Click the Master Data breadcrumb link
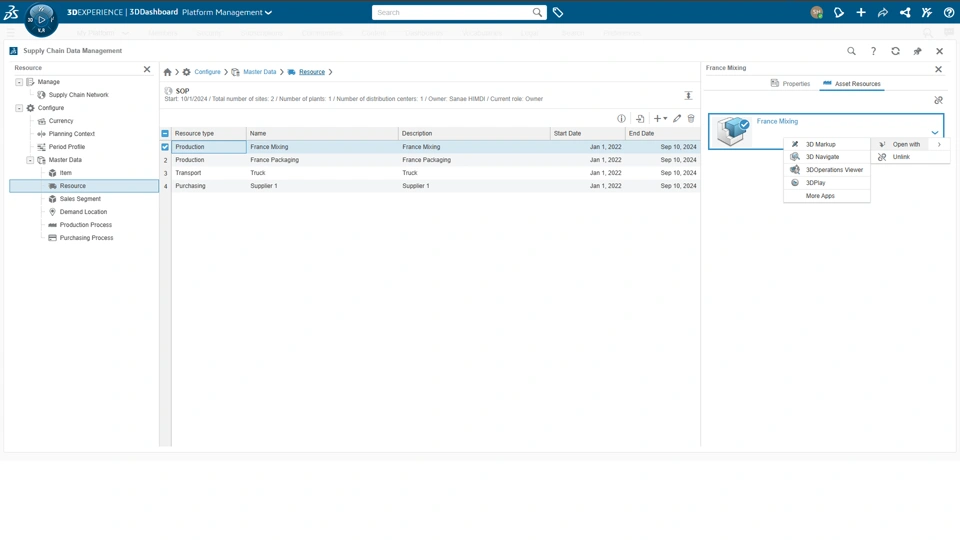960x540 pixels. (260, 72)
